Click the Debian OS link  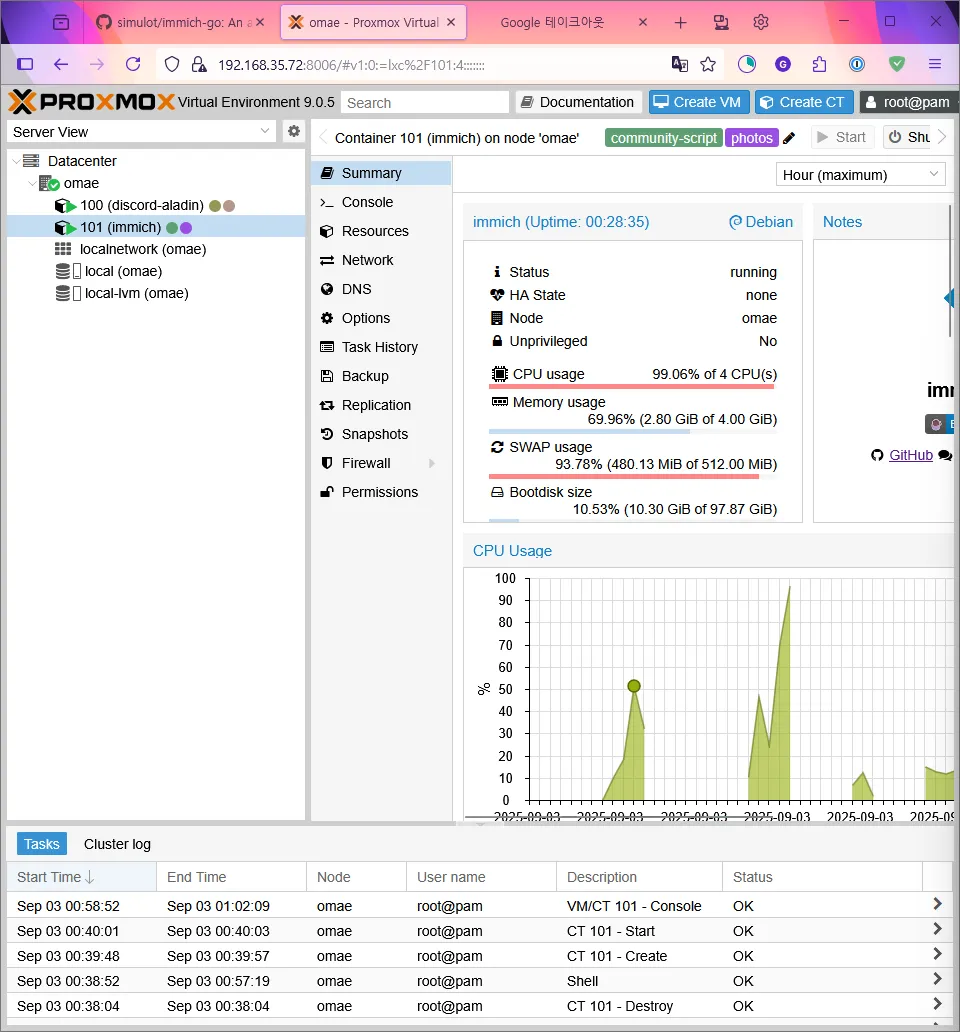point(761,222)
